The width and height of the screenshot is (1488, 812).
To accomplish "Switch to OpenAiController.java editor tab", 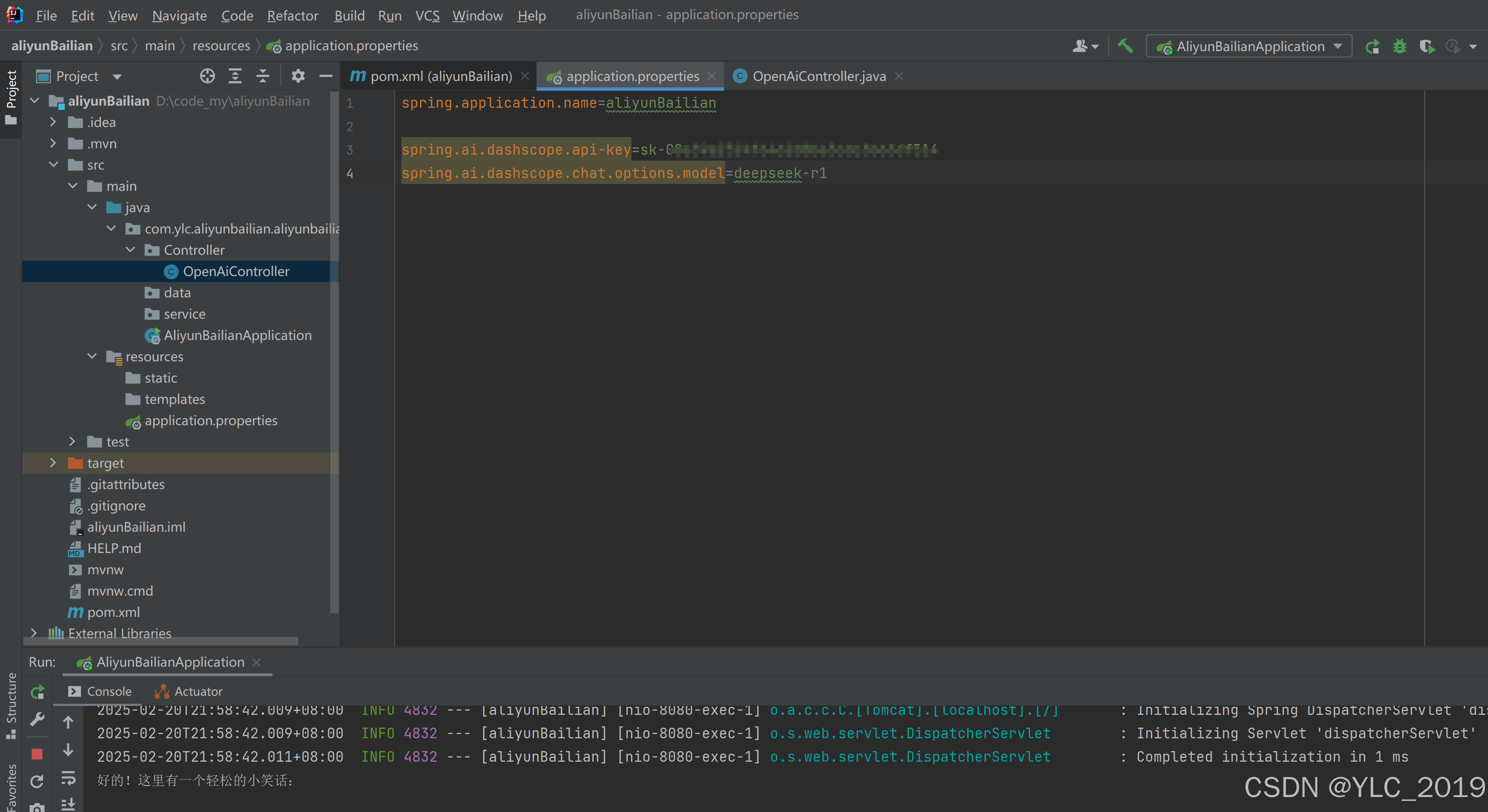I will tap(818, 76).
